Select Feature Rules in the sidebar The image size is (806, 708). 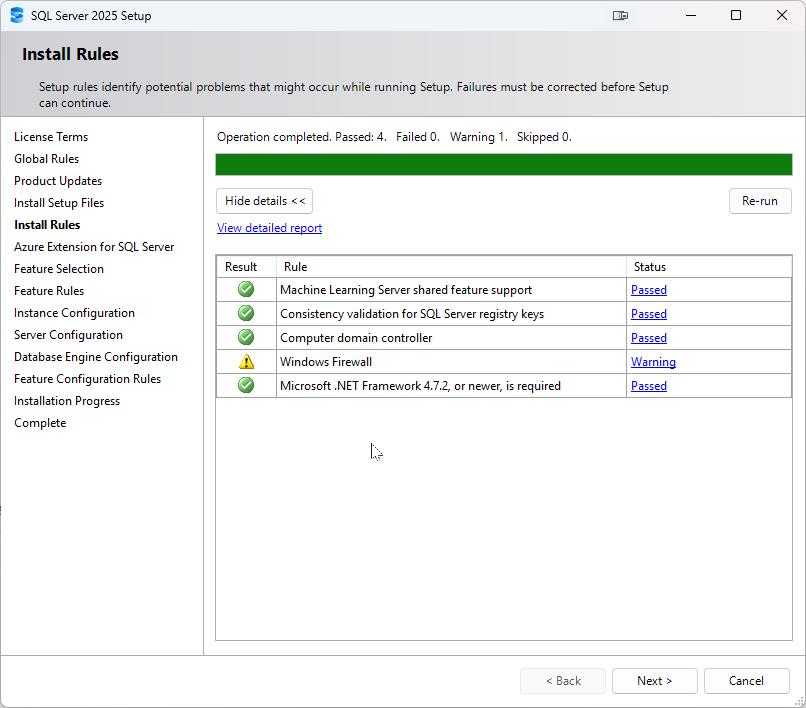(49, 291)
